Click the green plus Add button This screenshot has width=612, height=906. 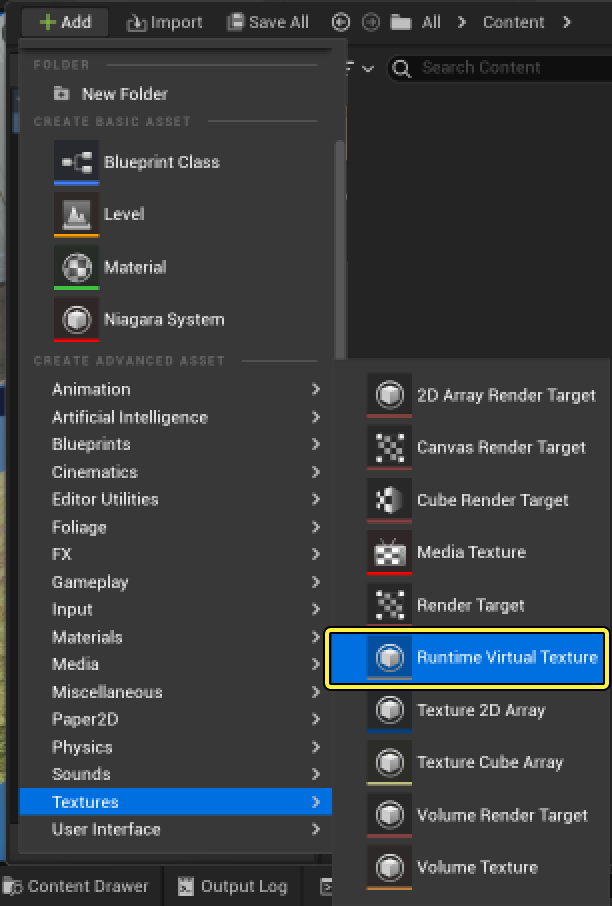point(65,23)
